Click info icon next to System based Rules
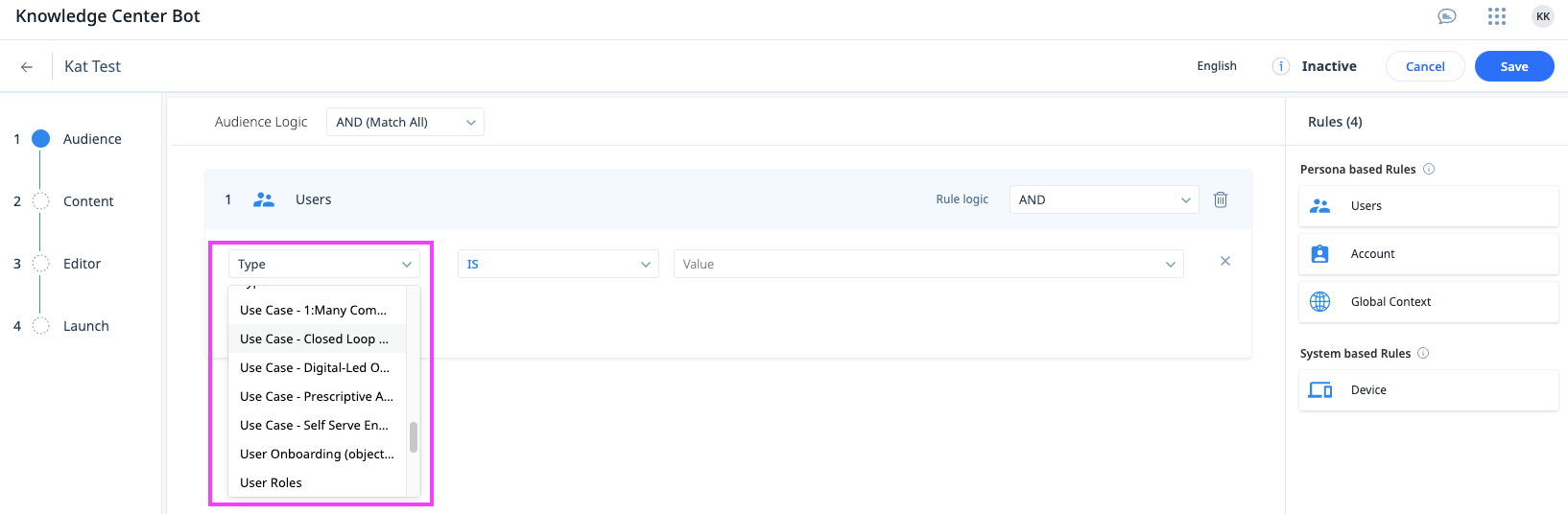Viewport: 1568px width, 514px height. 1423,353
